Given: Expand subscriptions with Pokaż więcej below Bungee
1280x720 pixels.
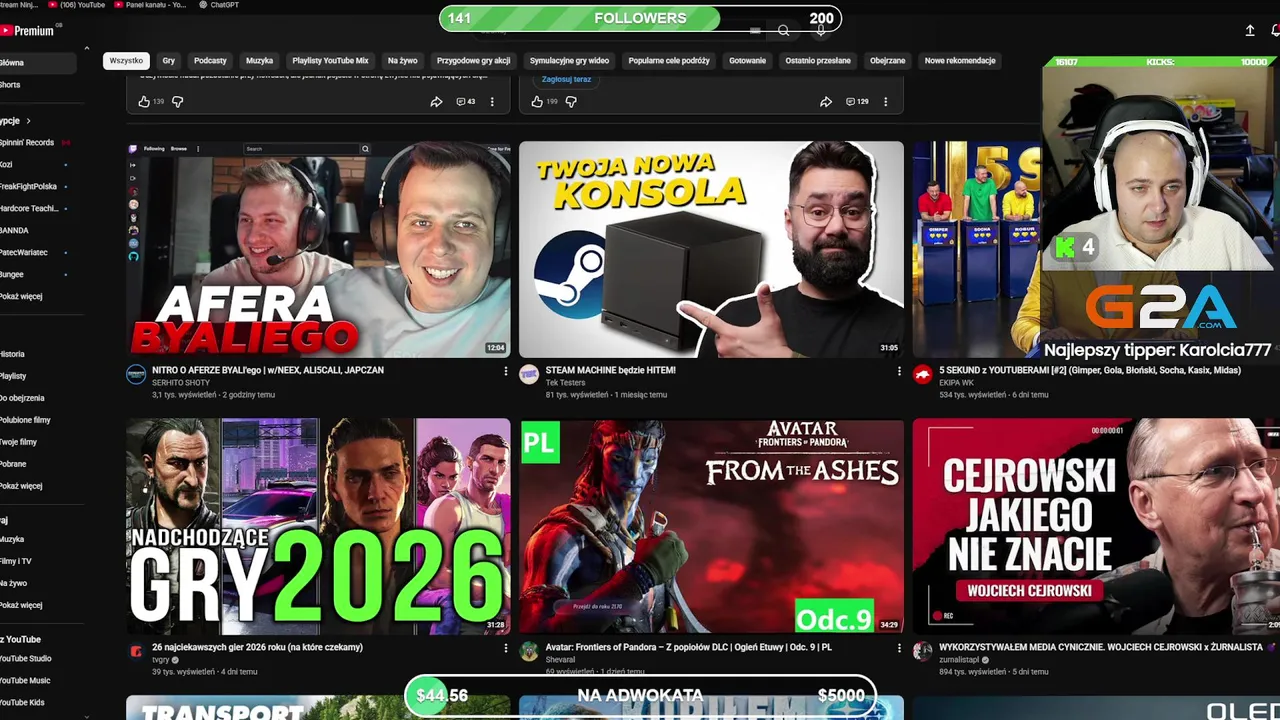Looking at the screenshot, I should click(x=21, y=297).
